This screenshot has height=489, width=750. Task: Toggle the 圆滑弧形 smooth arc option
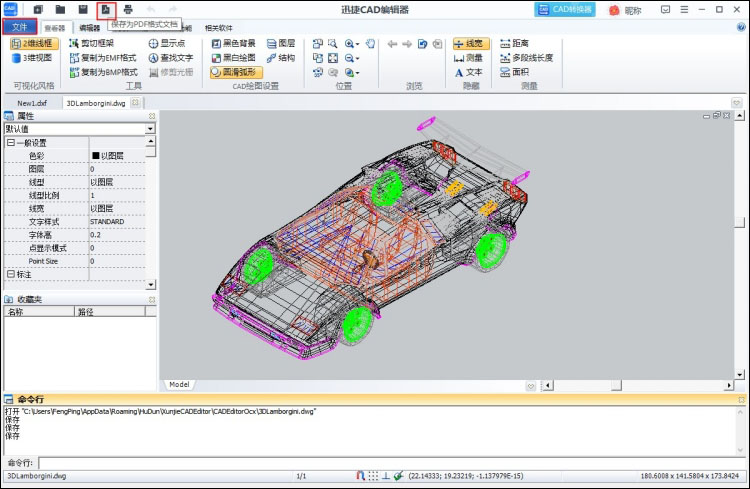click(x=236, y=72)
